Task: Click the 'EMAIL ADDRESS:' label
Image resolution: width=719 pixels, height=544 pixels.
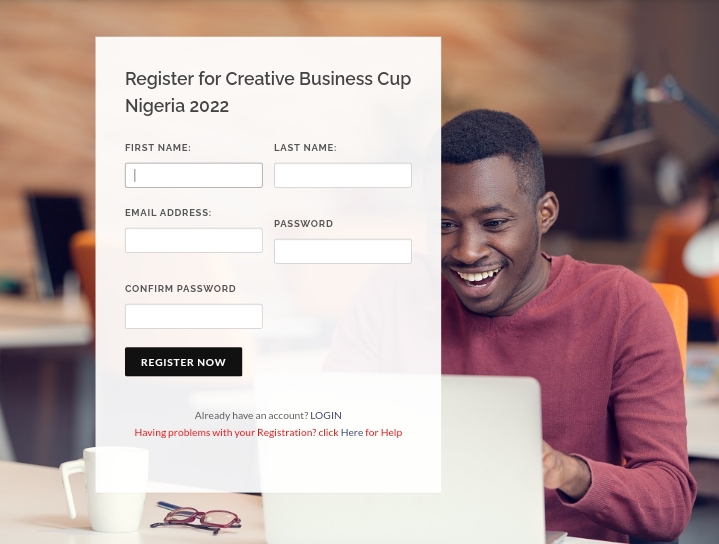Action: (x=168, y=213)
